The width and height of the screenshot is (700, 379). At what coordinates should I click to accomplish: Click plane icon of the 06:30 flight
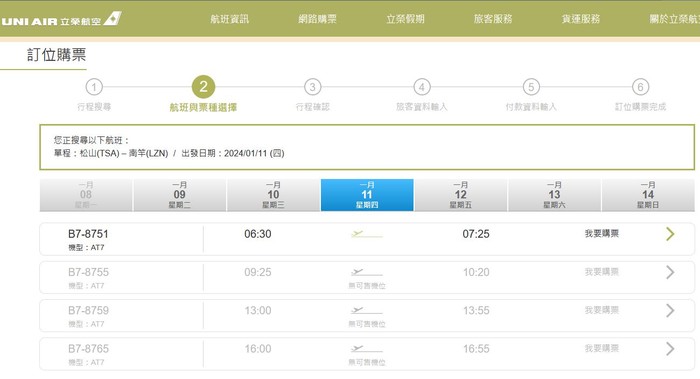point(367,233)
